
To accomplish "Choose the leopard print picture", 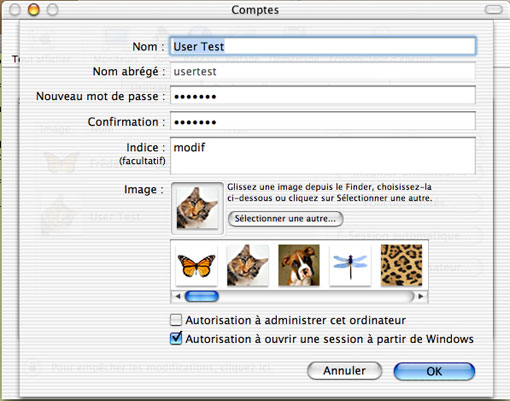I will [402, 265].
